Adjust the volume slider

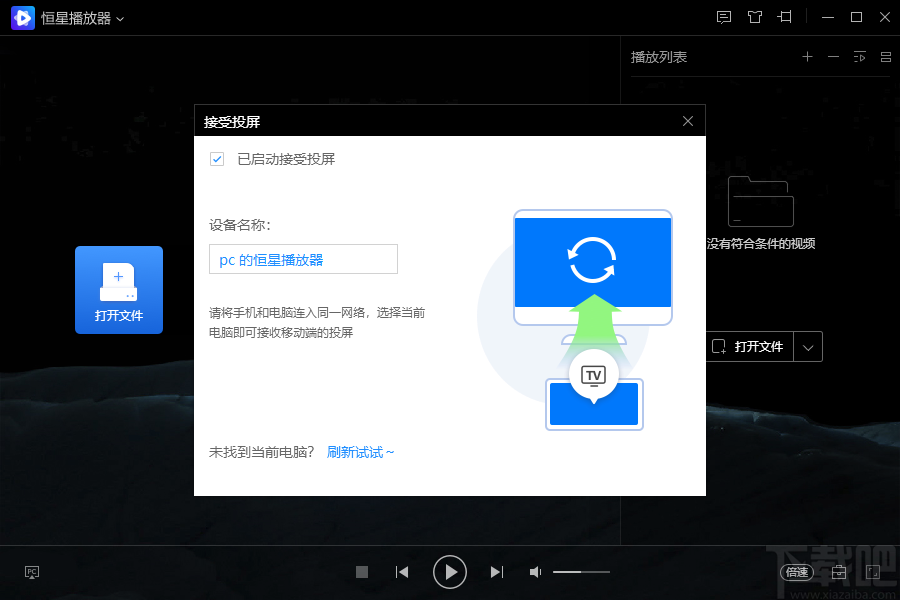[x=581, y=572]
